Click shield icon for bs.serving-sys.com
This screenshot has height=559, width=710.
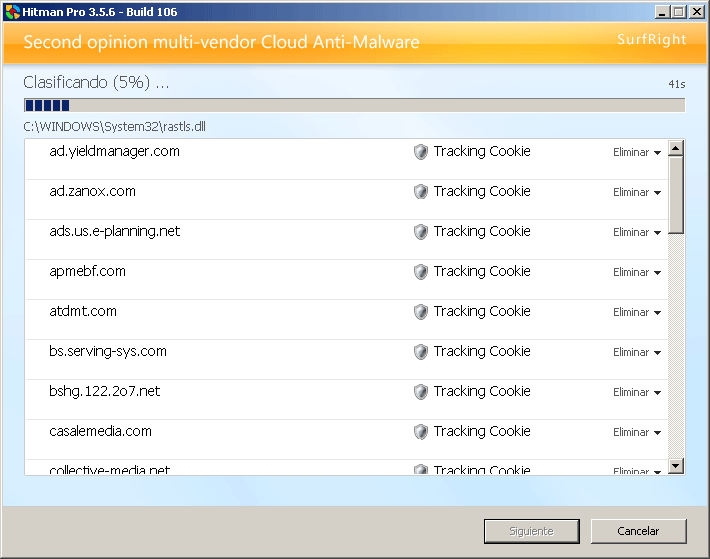(x=421, y=352)
